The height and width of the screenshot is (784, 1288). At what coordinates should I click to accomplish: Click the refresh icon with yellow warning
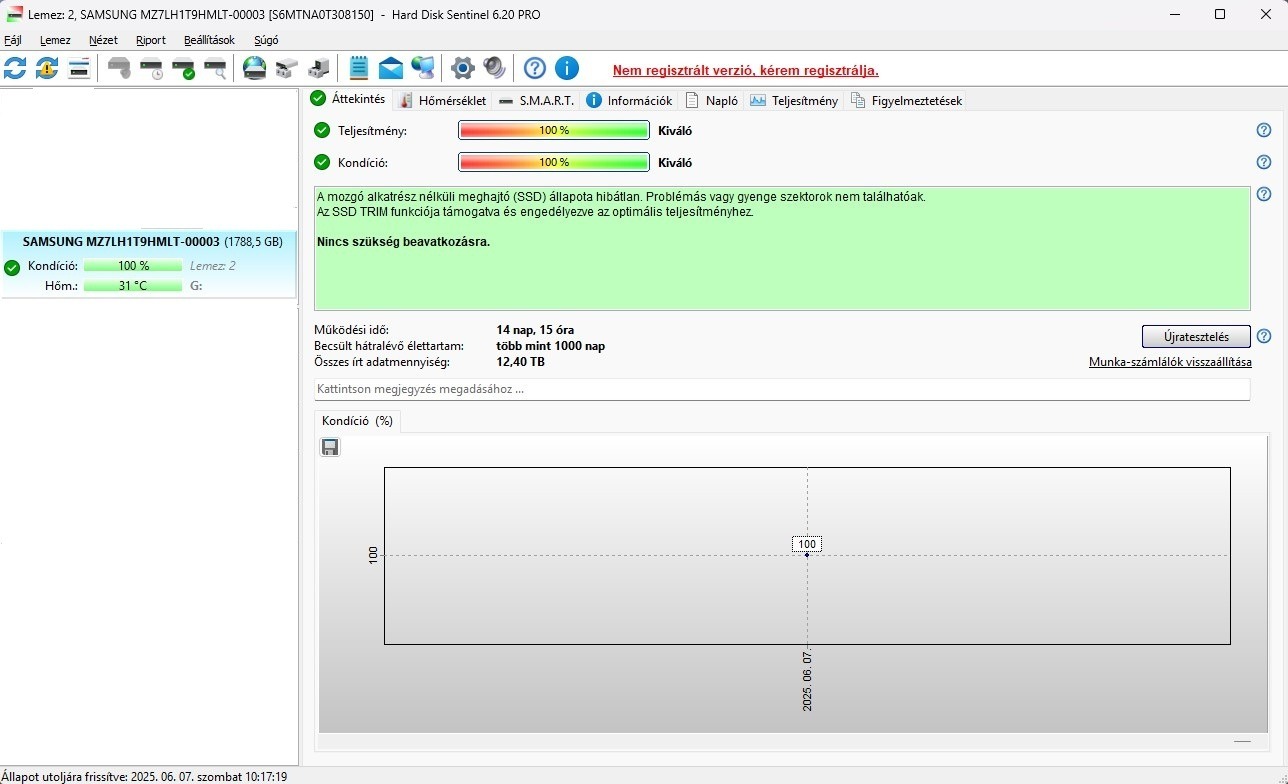(x=47, y=68)
